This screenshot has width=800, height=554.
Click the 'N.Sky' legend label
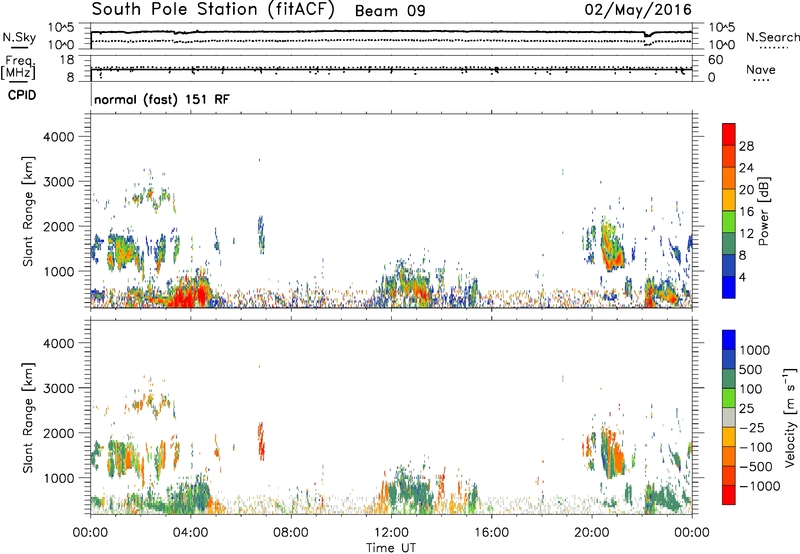(x=19, y=37)
